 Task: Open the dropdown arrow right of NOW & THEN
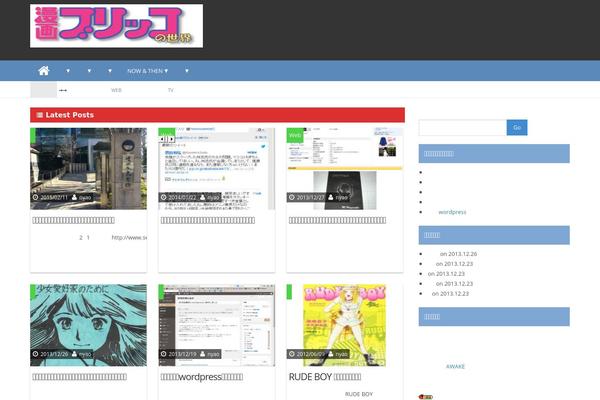coord(187,71)
